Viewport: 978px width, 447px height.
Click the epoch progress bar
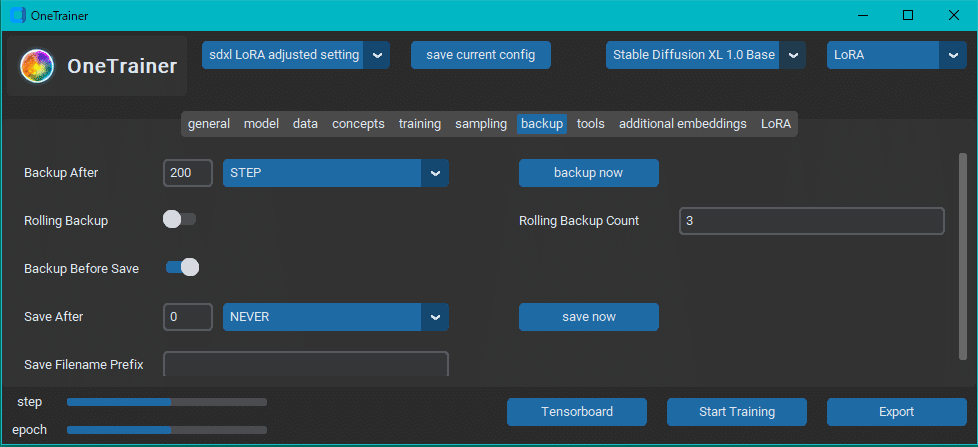click(167, 430)
